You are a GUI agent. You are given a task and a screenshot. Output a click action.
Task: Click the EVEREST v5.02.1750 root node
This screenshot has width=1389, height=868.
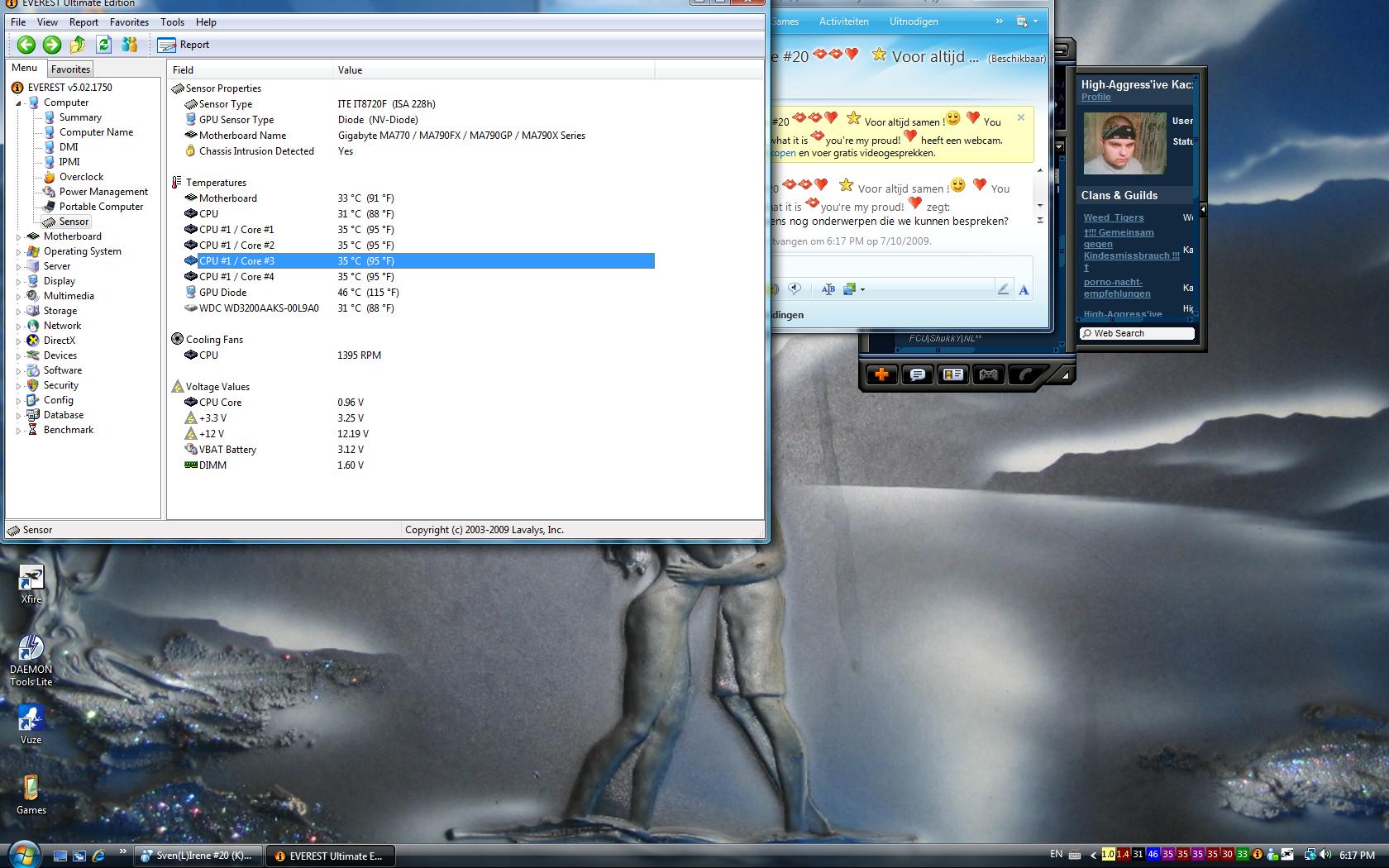(69, 88)
